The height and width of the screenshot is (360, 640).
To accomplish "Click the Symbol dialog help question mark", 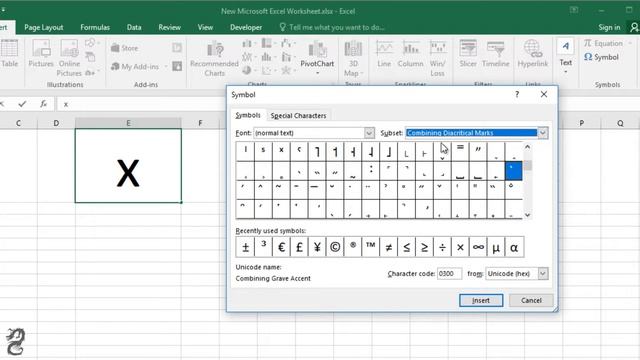I will (517, 94).
